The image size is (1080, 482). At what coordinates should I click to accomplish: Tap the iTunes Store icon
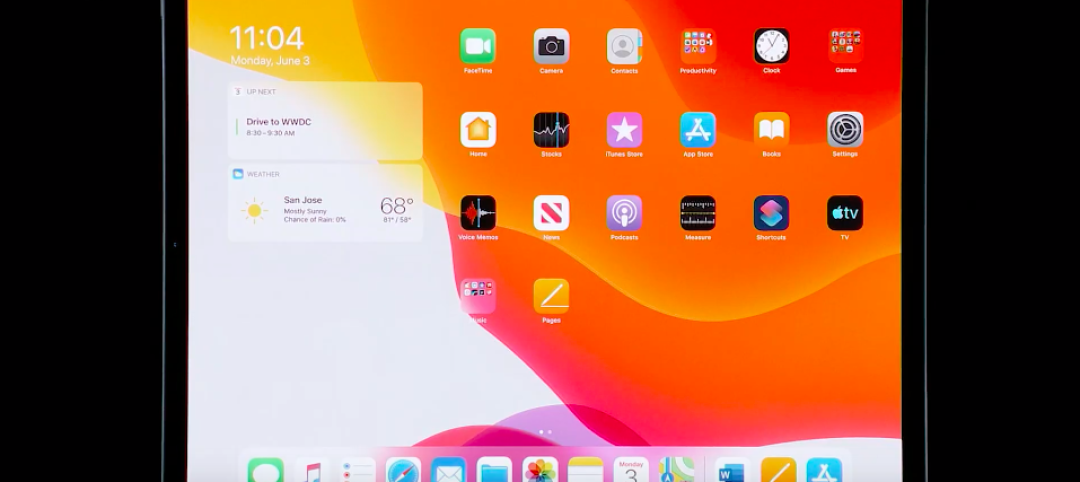coord(624,130)
